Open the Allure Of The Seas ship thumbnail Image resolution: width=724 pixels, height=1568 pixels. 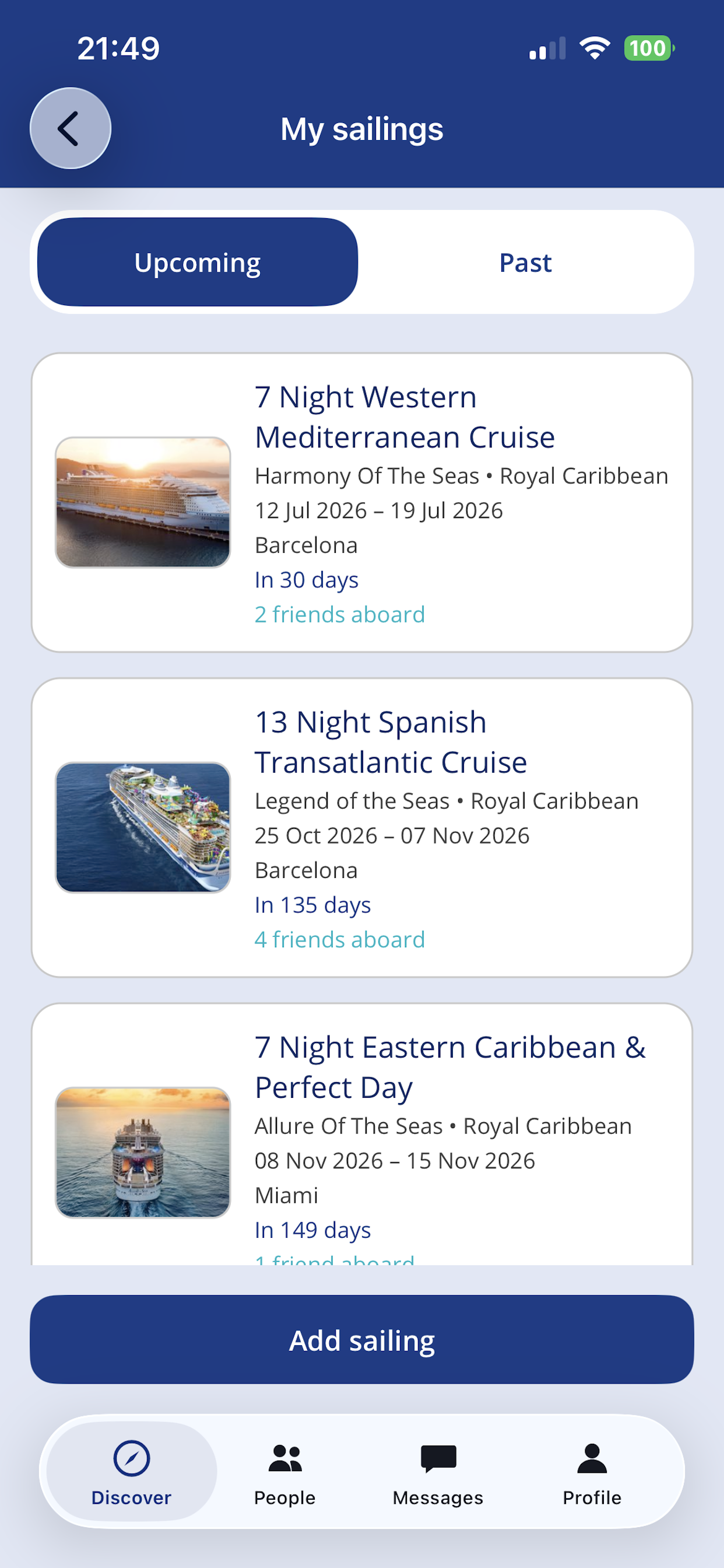click(143, 1152)
